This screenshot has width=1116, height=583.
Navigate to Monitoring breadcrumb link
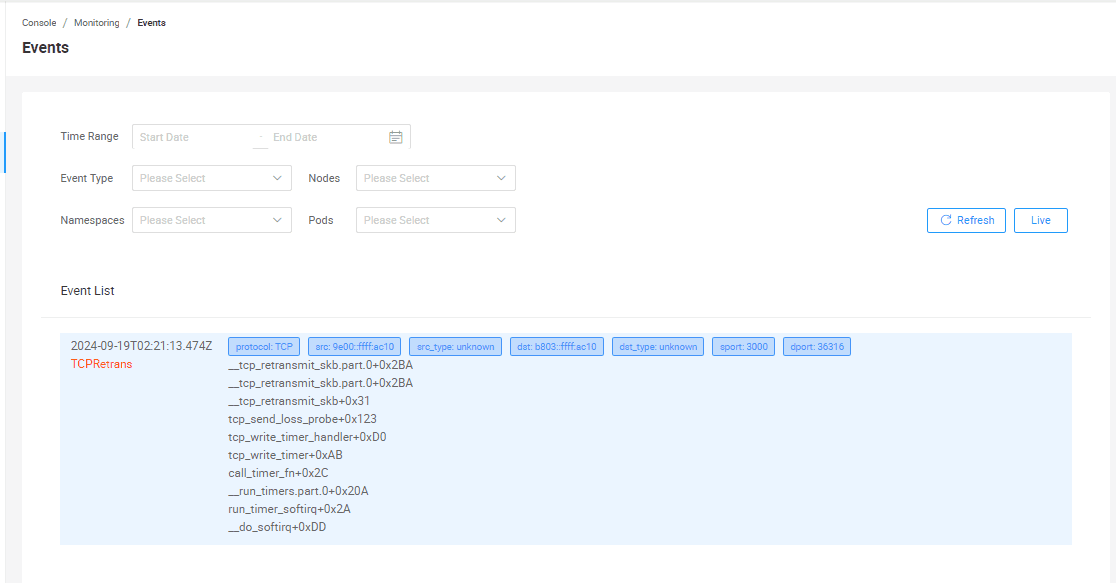click(96, 23)
